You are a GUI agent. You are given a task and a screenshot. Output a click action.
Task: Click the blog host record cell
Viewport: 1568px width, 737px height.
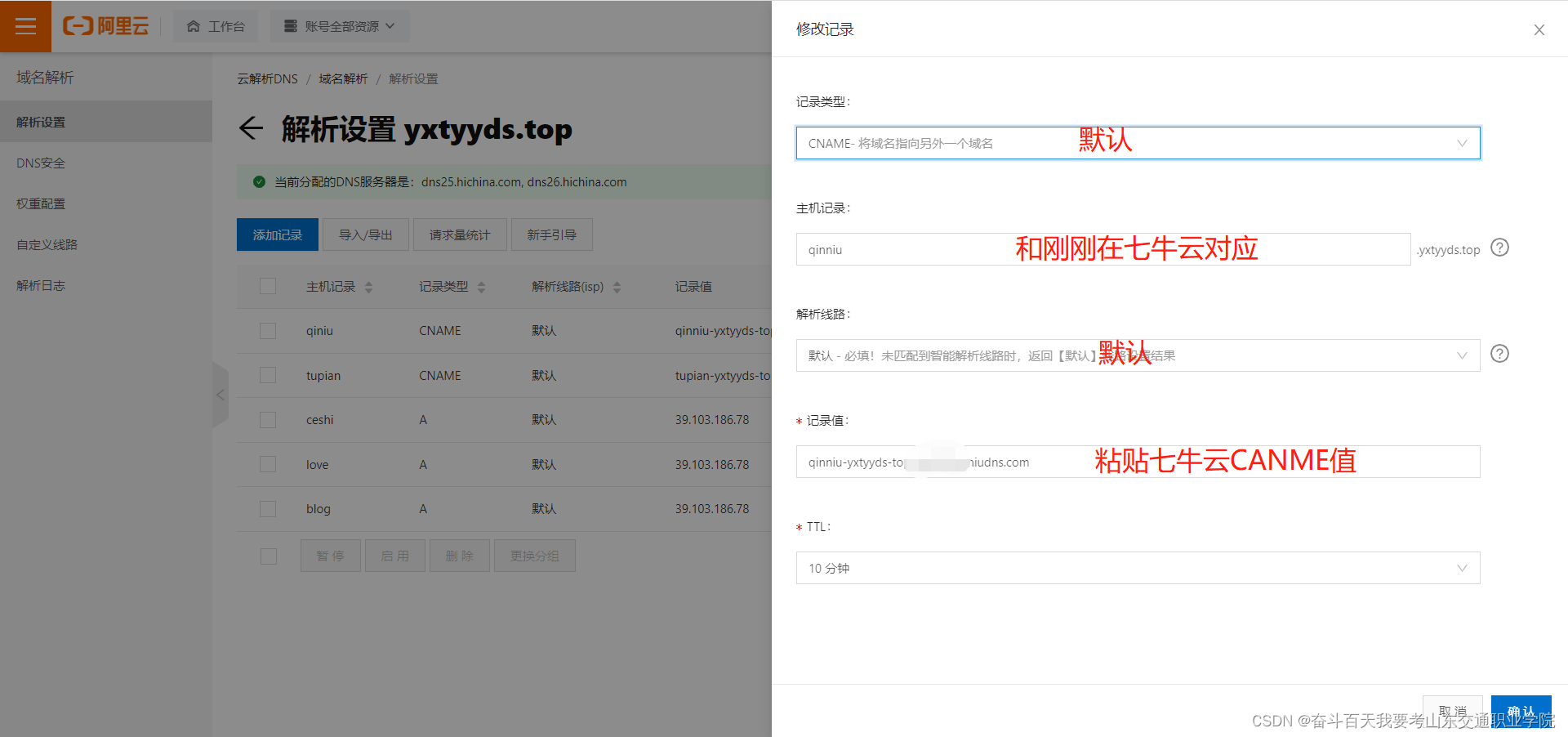(x=318, y=509)
